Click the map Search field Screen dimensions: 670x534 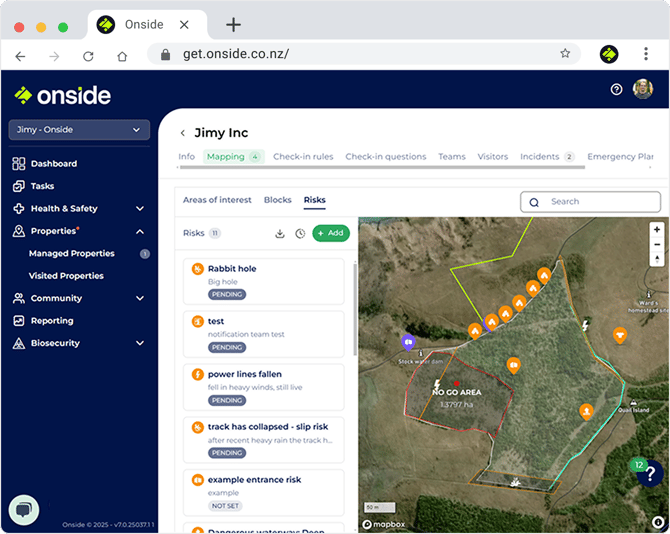[590, 202]
